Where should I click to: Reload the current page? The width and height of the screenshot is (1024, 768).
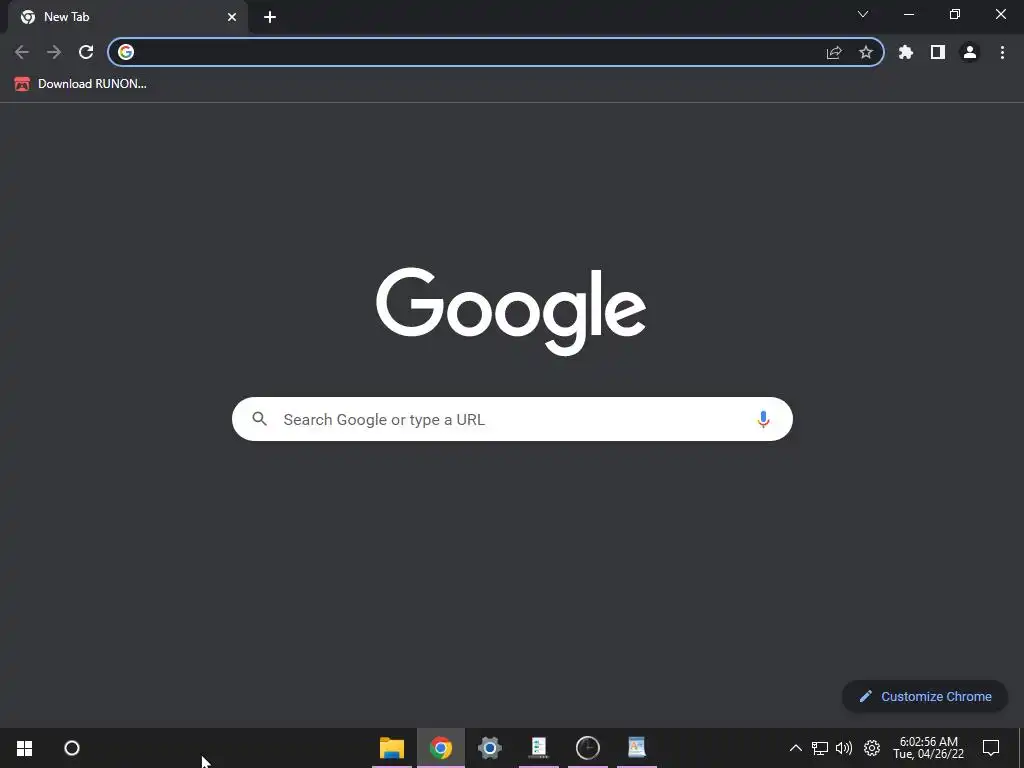86,52
